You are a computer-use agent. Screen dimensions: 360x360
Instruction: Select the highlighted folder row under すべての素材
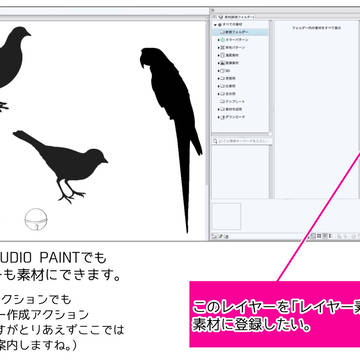240,32
